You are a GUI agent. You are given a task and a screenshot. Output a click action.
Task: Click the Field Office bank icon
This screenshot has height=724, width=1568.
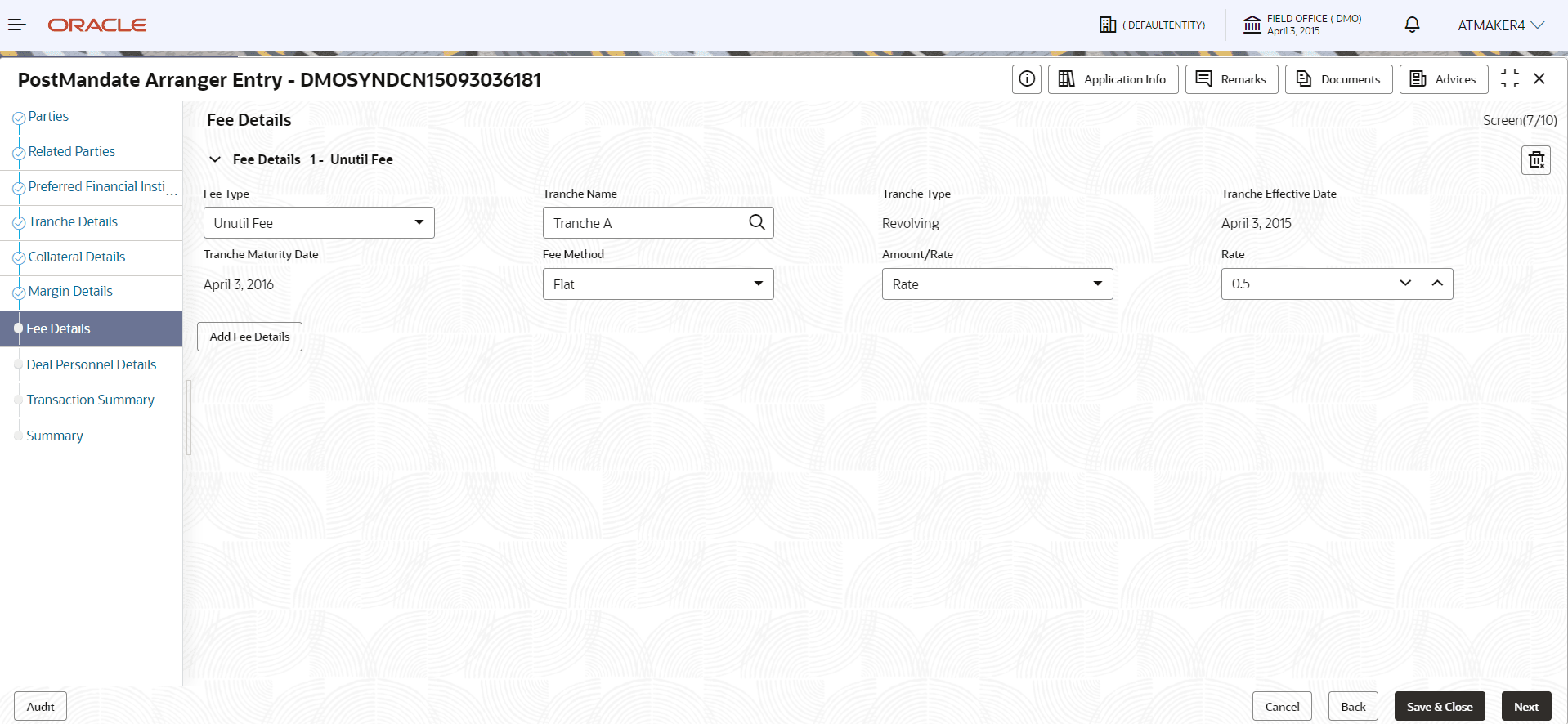(1252, 25)
